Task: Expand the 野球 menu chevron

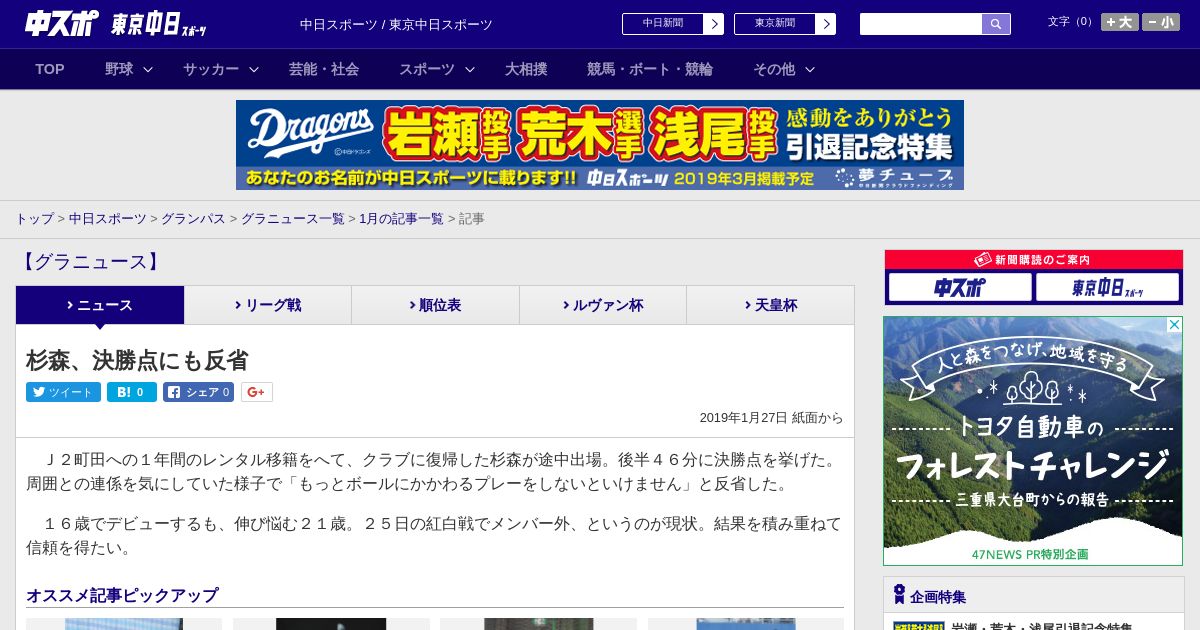Action: click(x=148, y=70)
